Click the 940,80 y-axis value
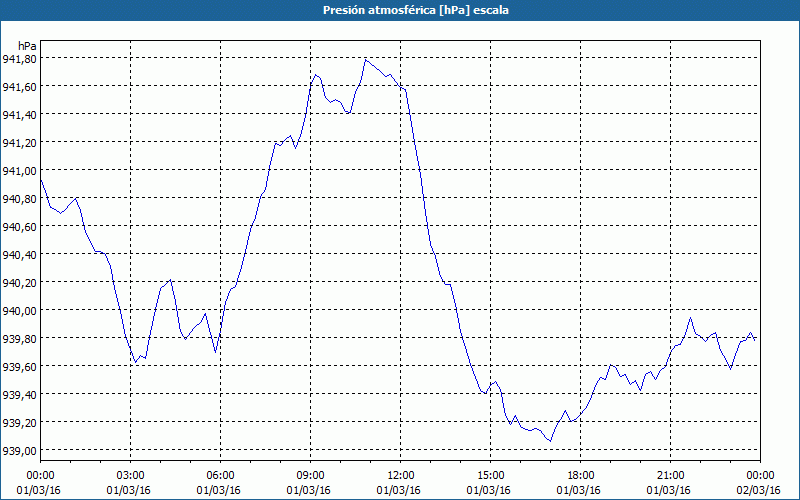Screen dimensions: 800x500 (20, 199)
